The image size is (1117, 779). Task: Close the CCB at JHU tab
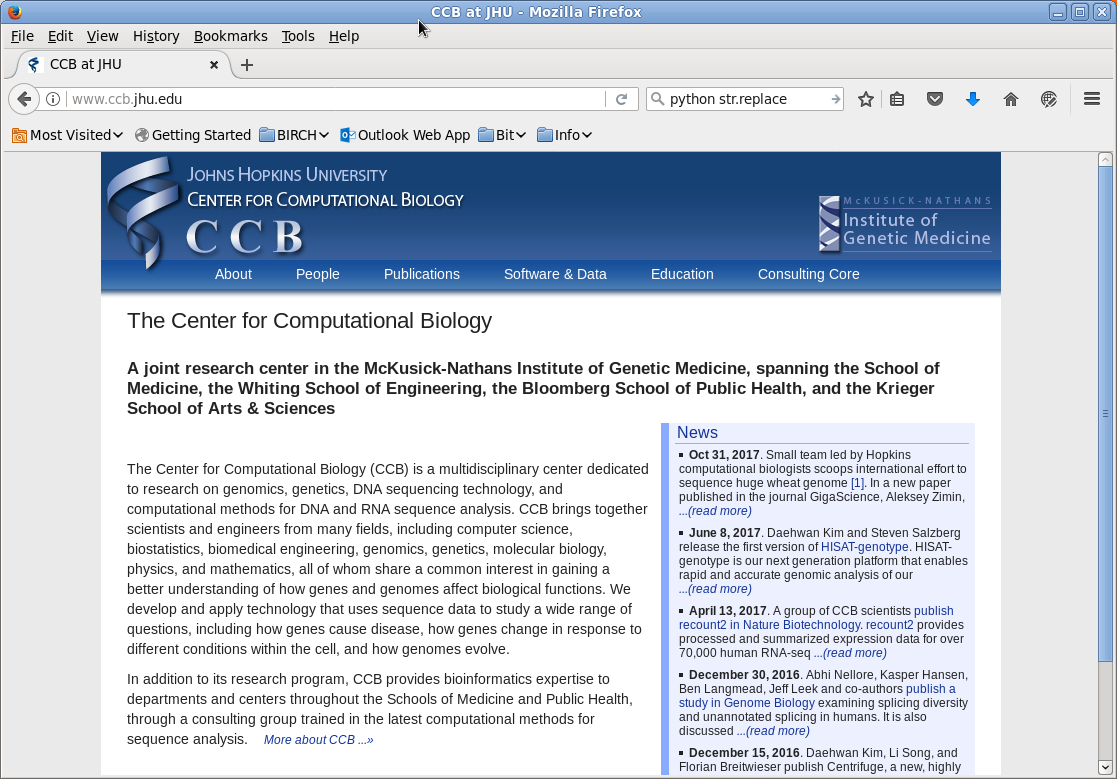[x=214, y=65]
